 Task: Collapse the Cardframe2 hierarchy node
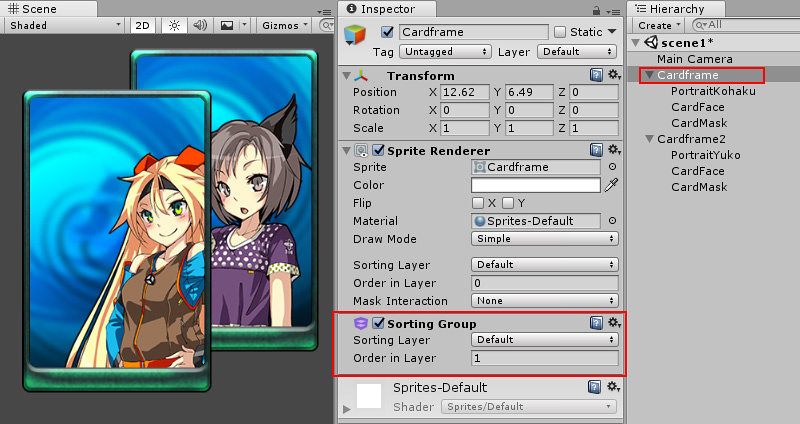(x=648, y=139)
